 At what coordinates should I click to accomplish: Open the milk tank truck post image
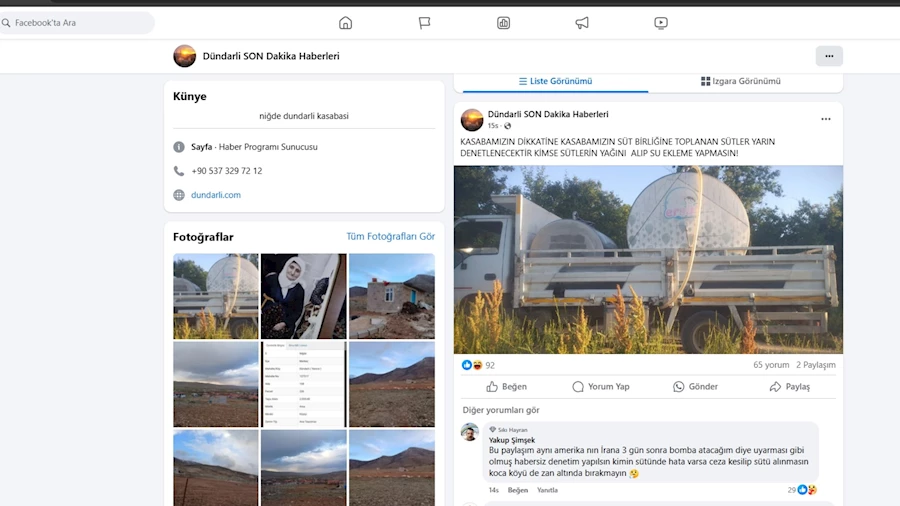click(648, 259)
